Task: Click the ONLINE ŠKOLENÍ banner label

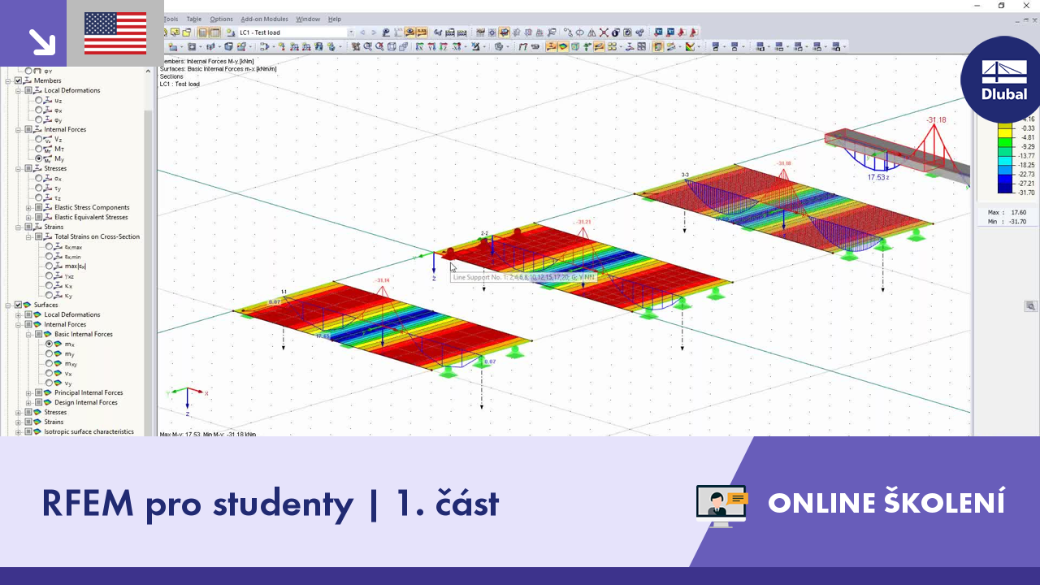Action: click(x=886, y=503)
